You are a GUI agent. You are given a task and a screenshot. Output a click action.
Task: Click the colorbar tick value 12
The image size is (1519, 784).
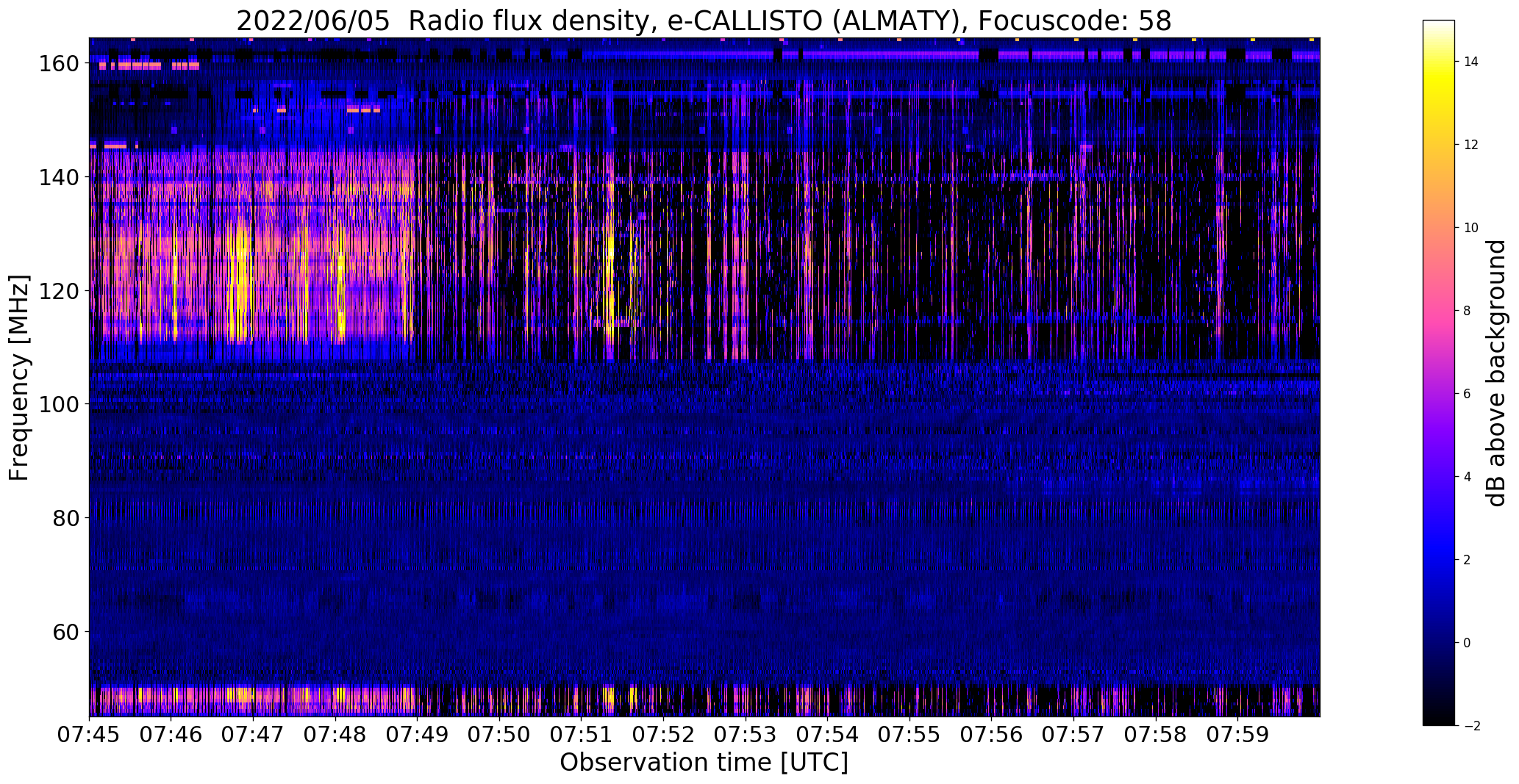tap(1471, 145)
